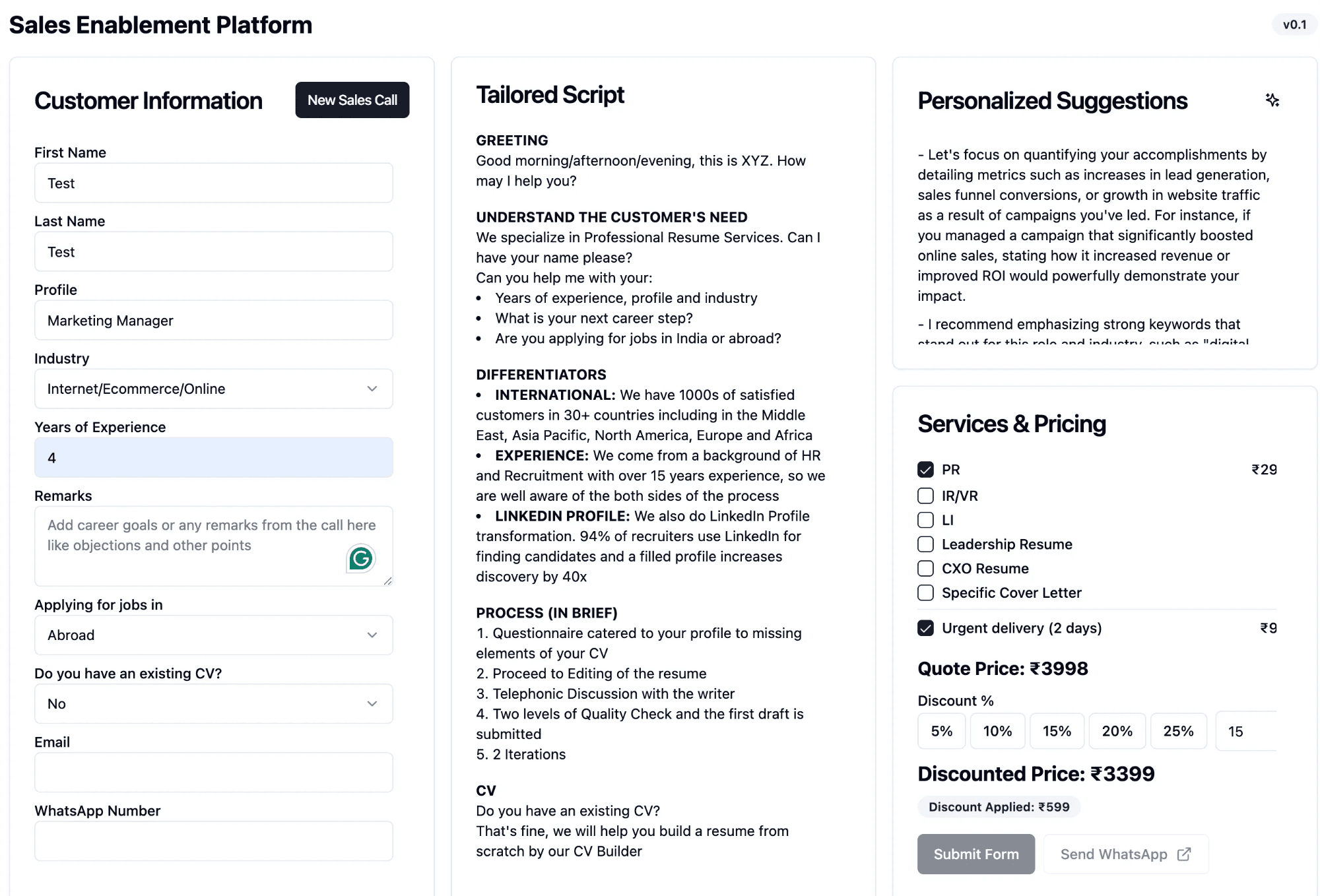
Task: Check the Leadership Resume option
Action: pos(925,544)
